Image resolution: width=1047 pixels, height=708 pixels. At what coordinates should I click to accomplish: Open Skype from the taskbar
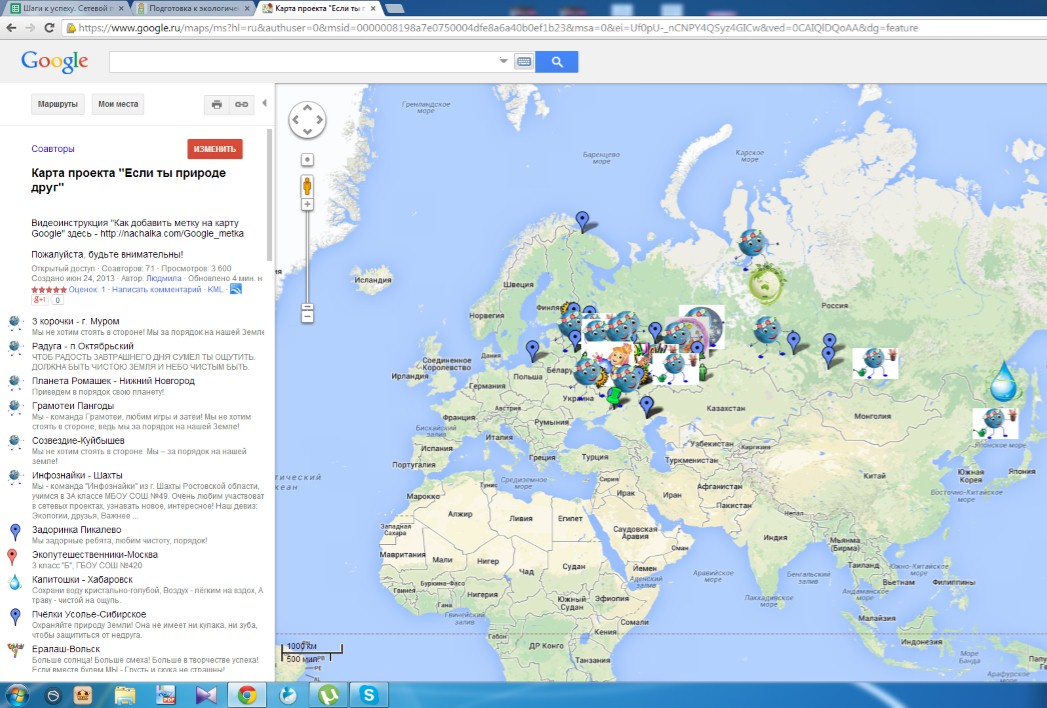click(369, 695)
